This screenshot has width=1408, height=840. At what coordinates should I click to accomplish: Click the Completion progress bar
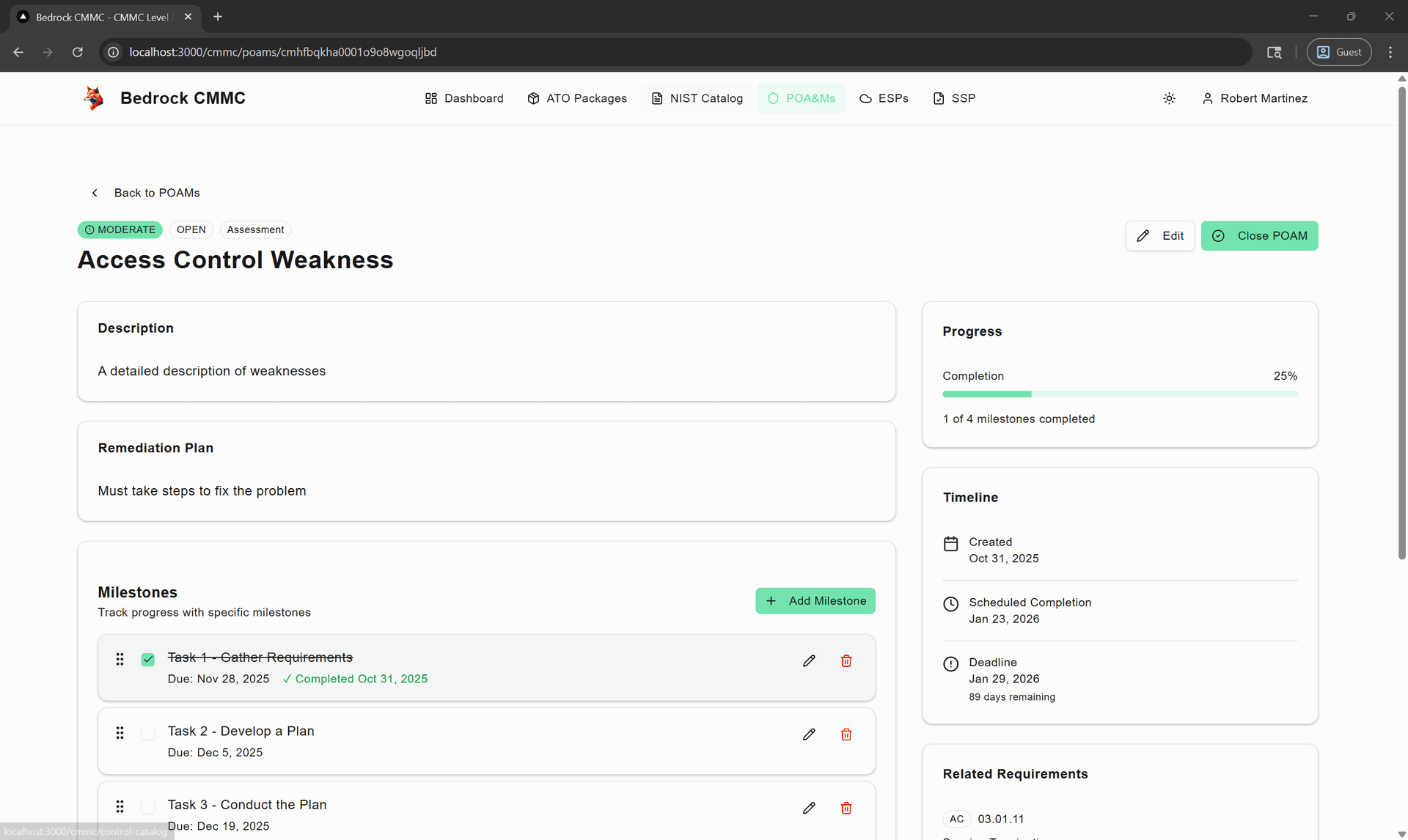click(x=1119, y=394)
